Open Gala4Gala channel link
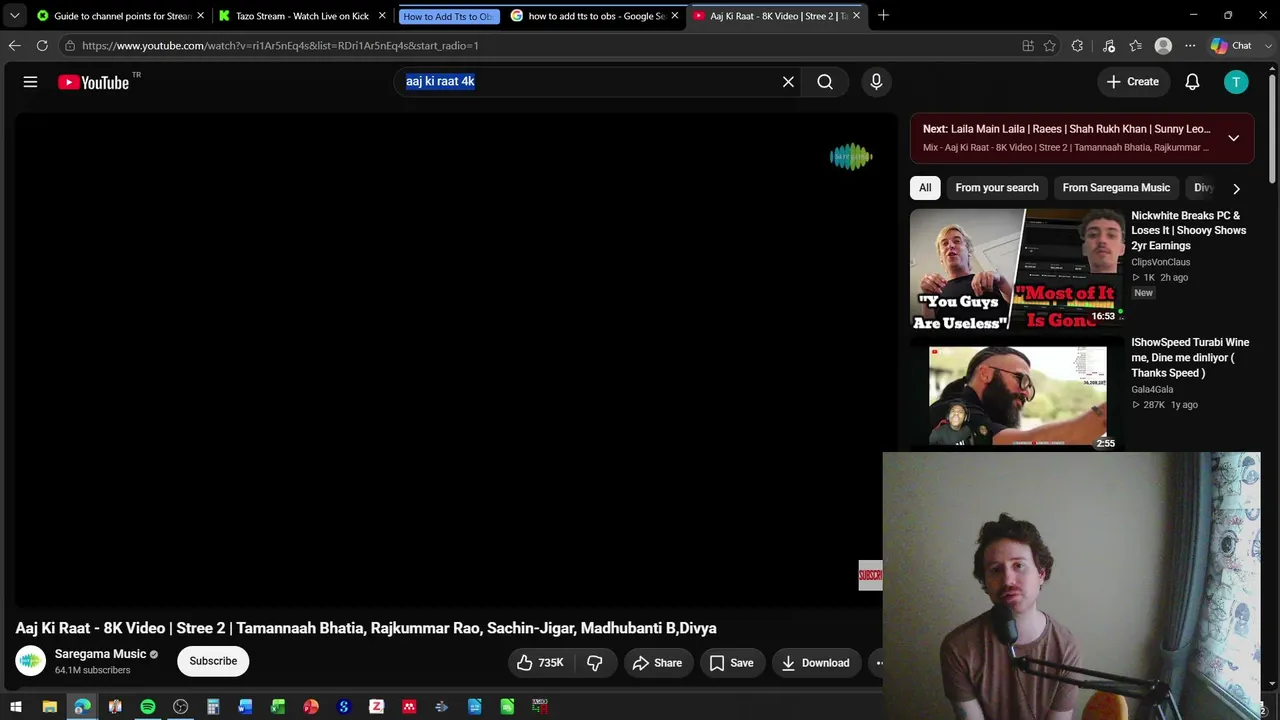 [x=1152, y=389]
